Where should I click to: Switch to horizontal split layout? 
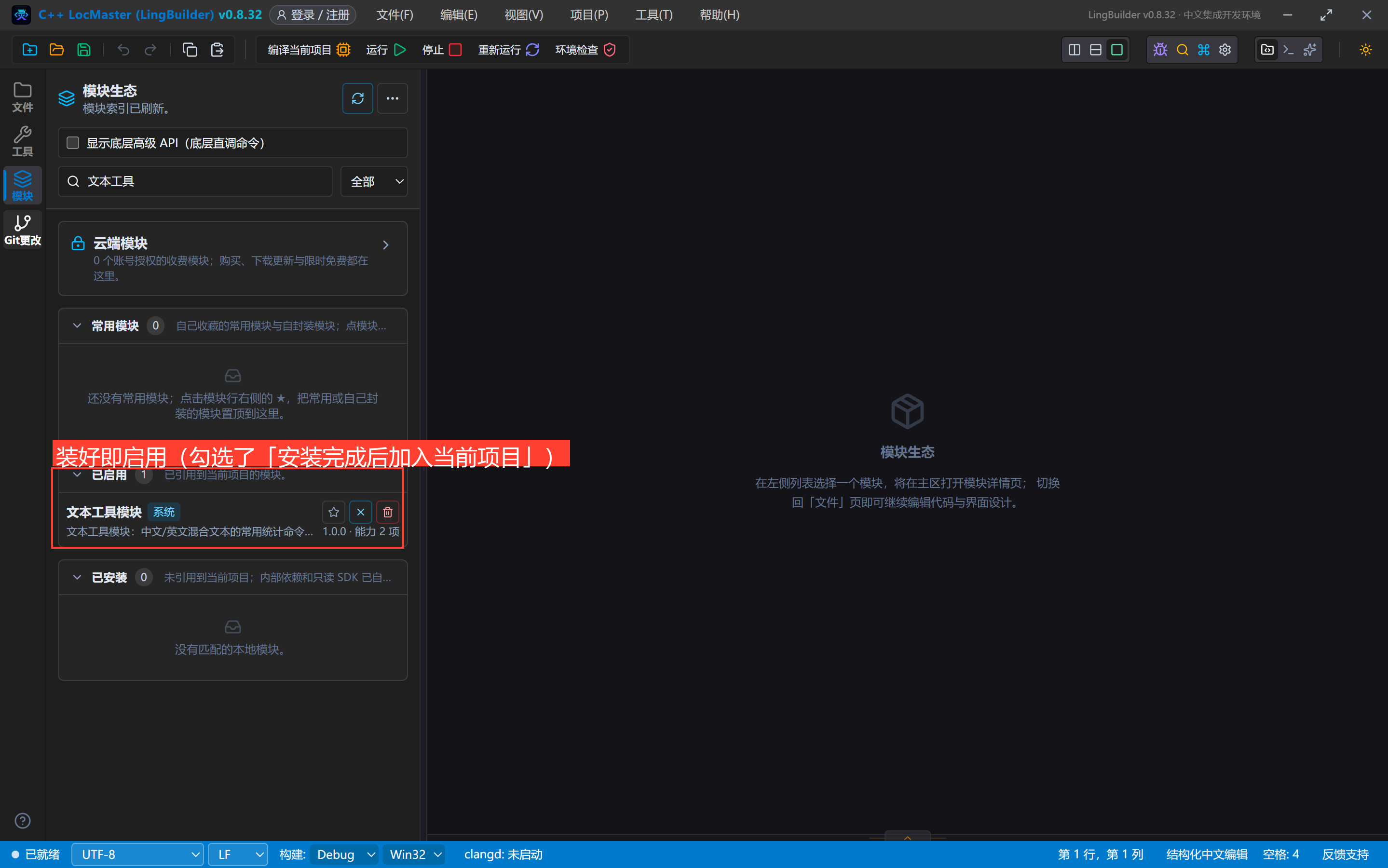[1096, 50]
